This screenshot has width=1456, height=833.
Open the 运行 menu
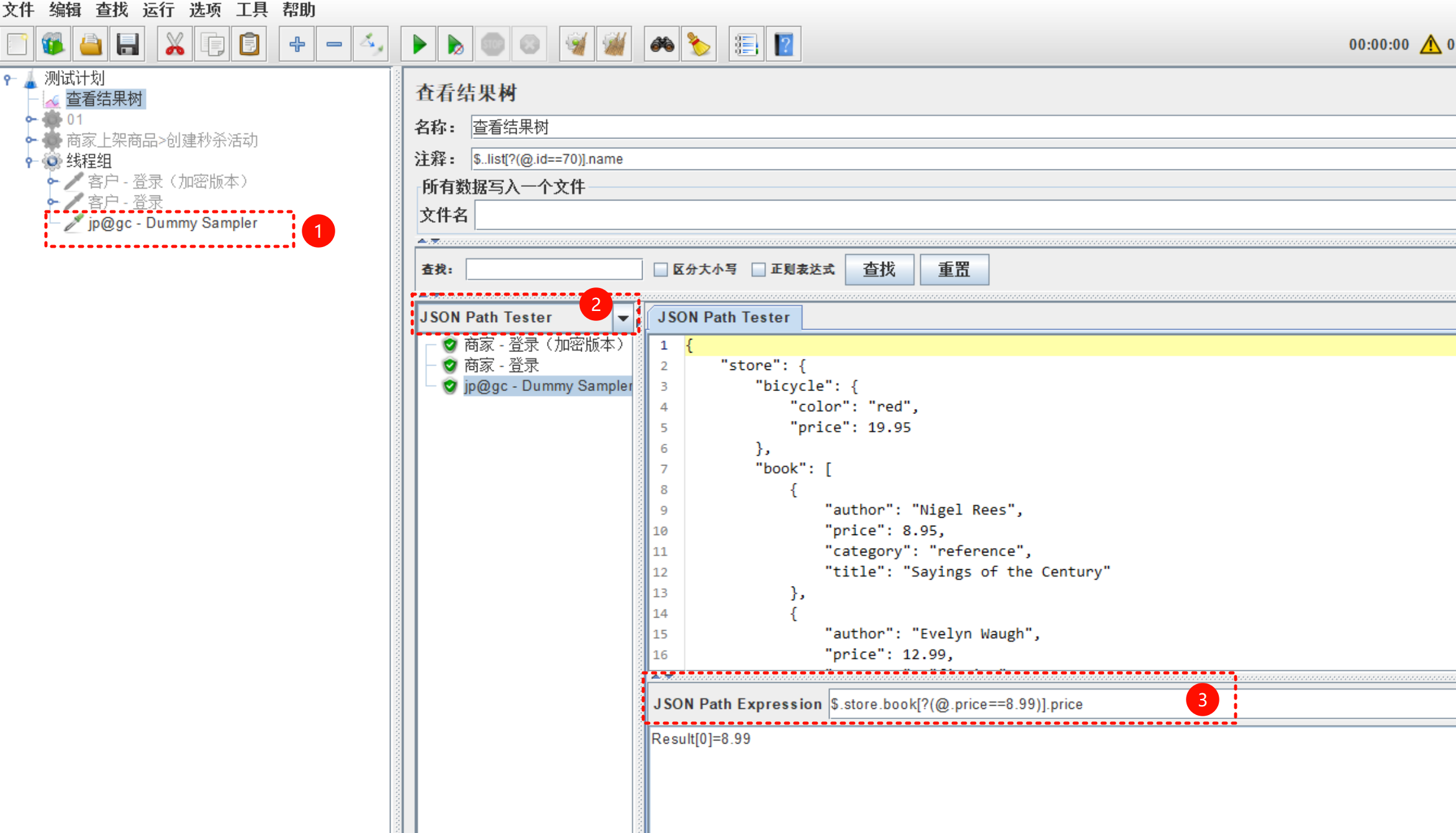pyautogui.click(x=158, y=10)
